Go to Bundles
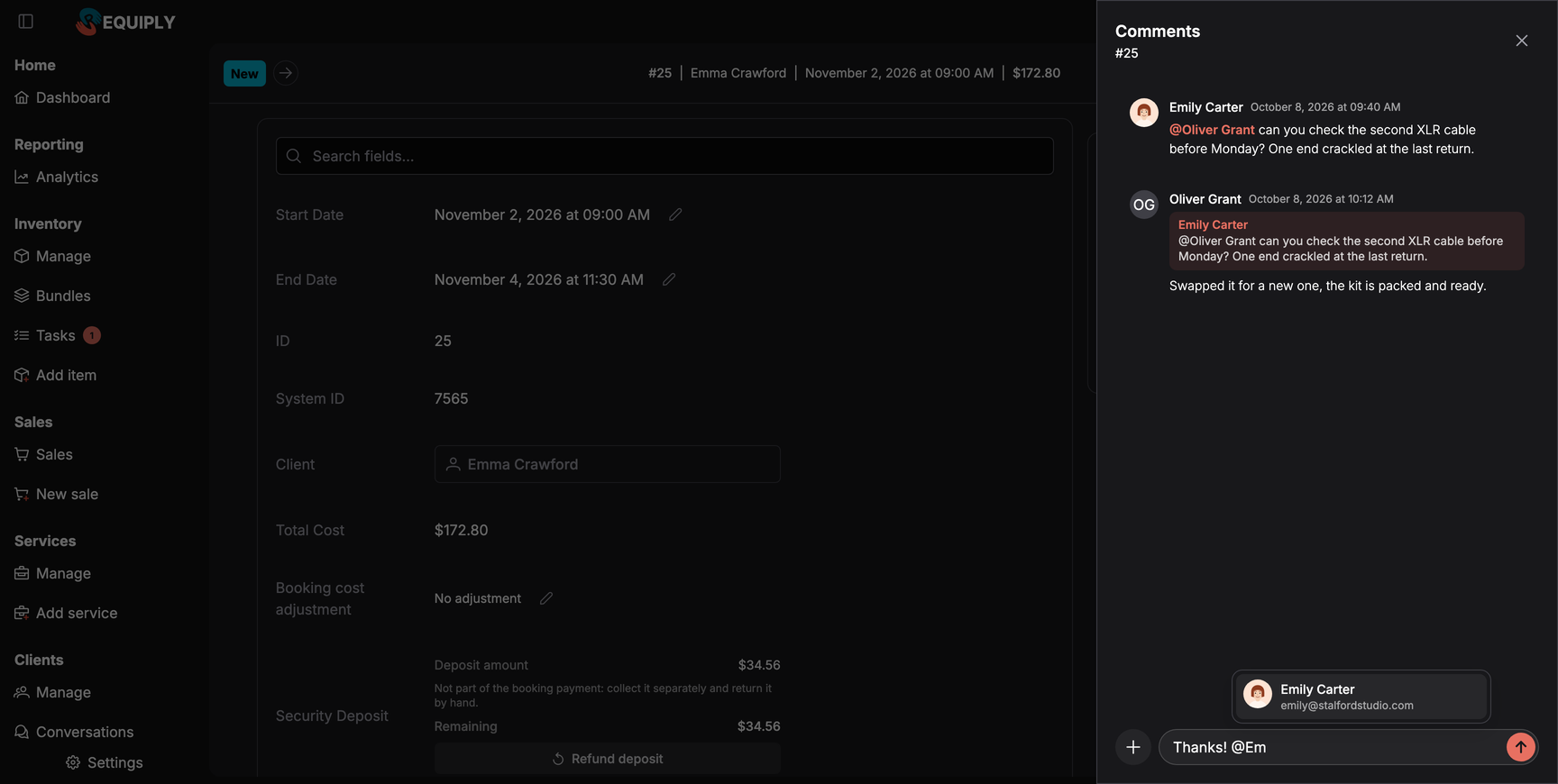This screenshot has width=1558, height=784. click(x=52, y=296)
